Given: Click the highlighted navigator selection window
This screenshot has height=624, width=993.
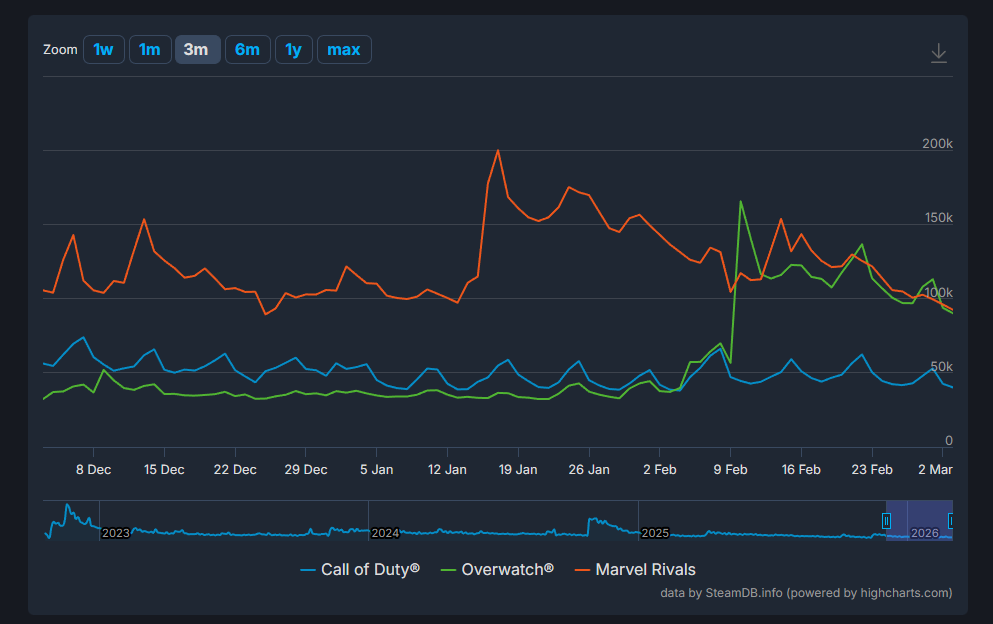Looking at the screenshot, I should [x=918, y=520].
